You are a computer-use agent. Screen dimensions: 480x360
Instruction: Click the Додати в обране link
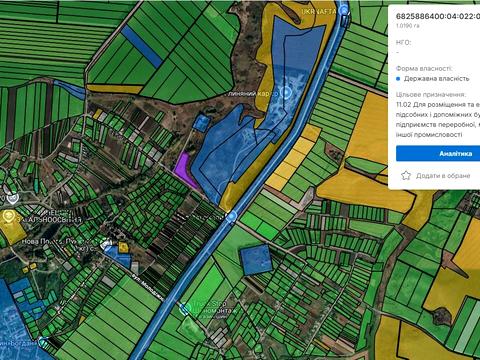[443, 176]
